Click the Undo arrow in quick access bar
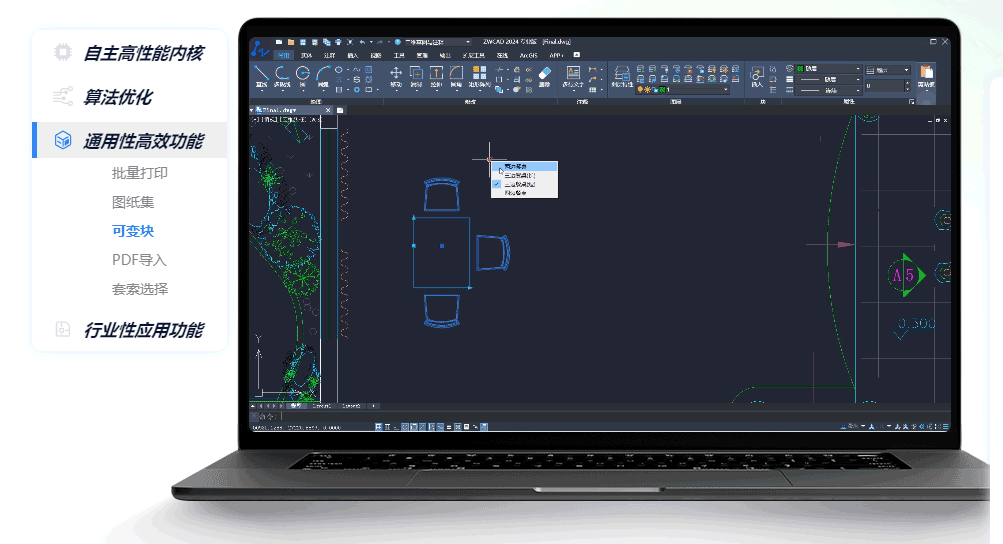This screenshot has width=1003, height=544. coord(363,42)
